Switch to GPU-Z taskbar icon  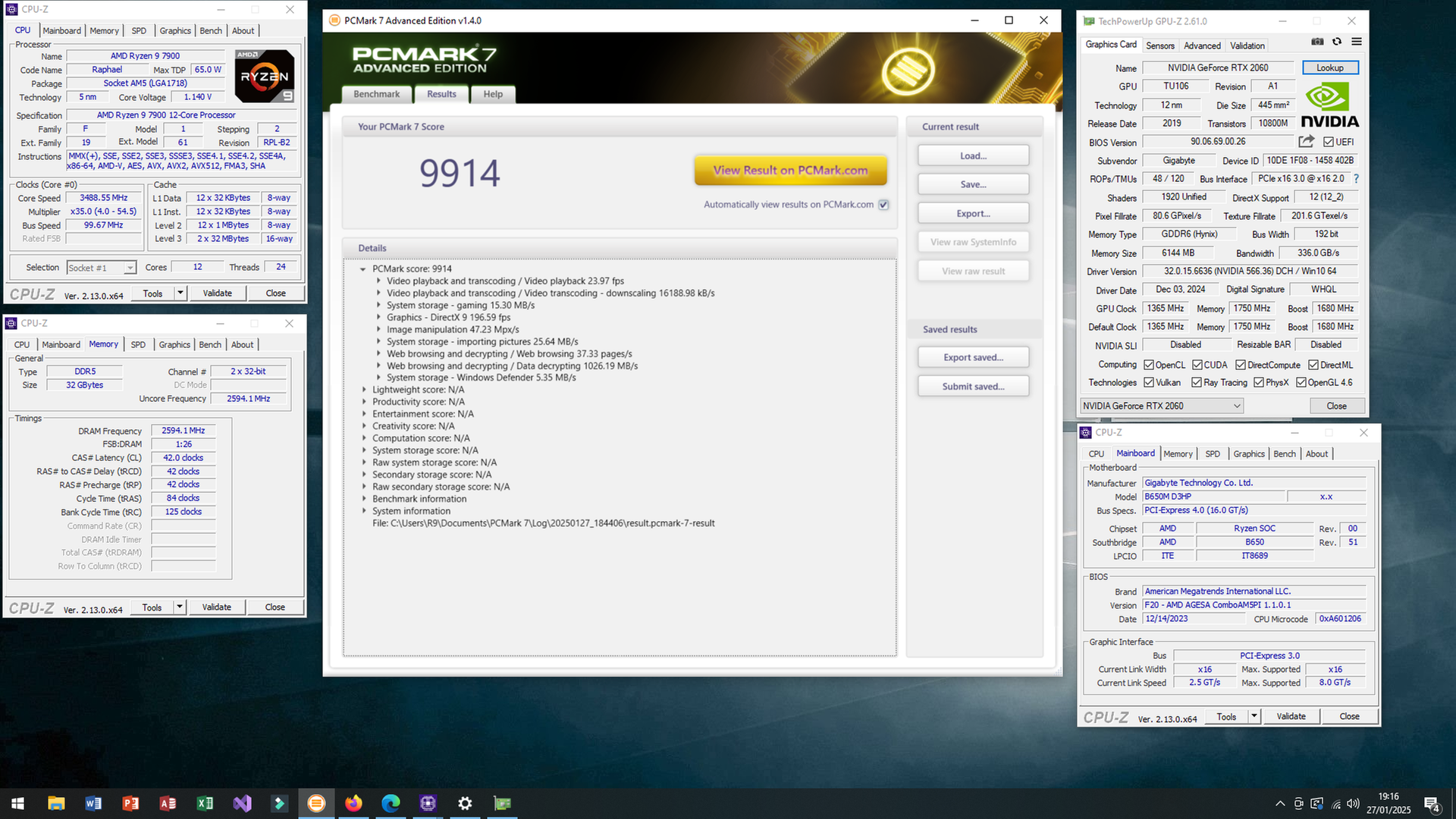pos(502,803)
